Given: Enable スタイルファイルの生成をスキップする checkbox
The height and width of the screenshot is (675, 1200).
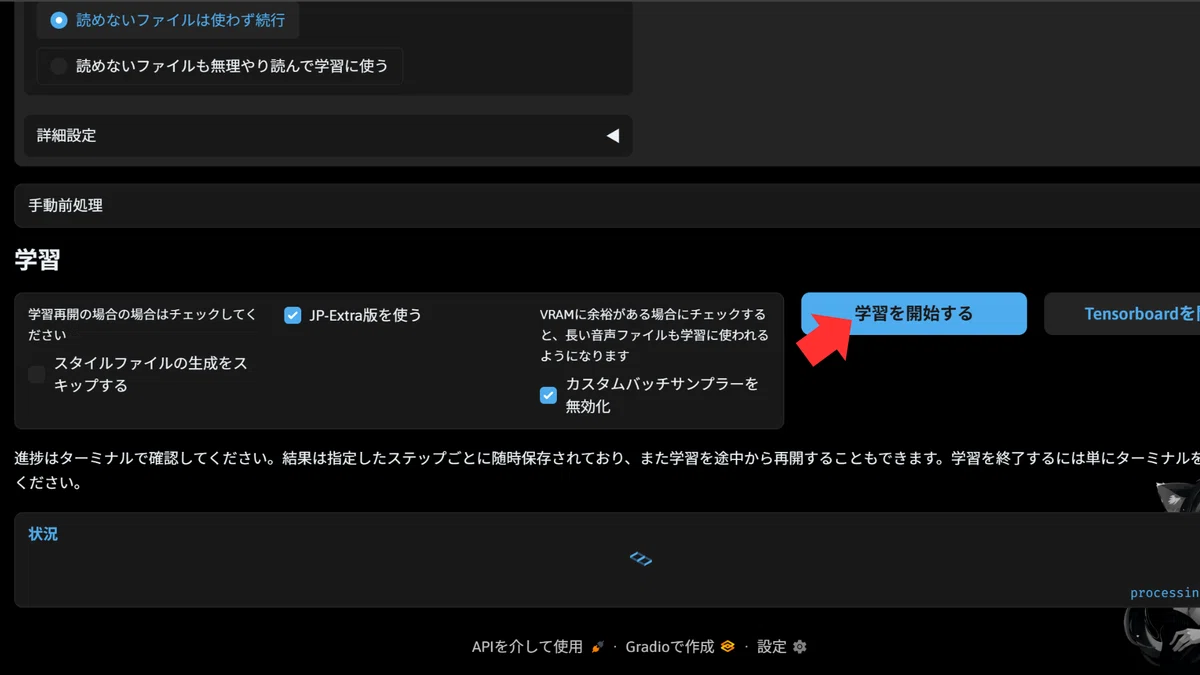Looking at the screenshot, I should pos(37,375).
